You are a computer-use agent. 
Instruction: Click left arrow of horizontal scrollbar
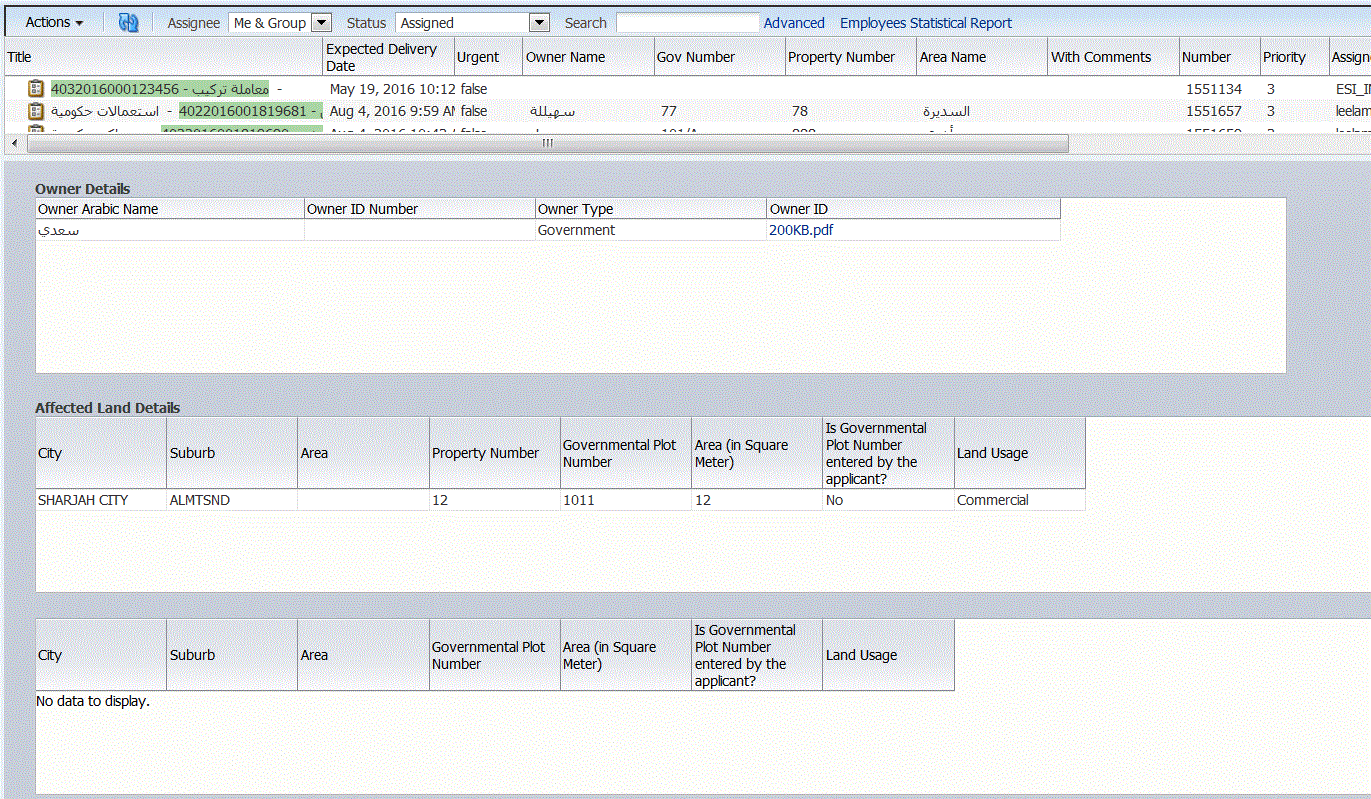click(14, 144)
